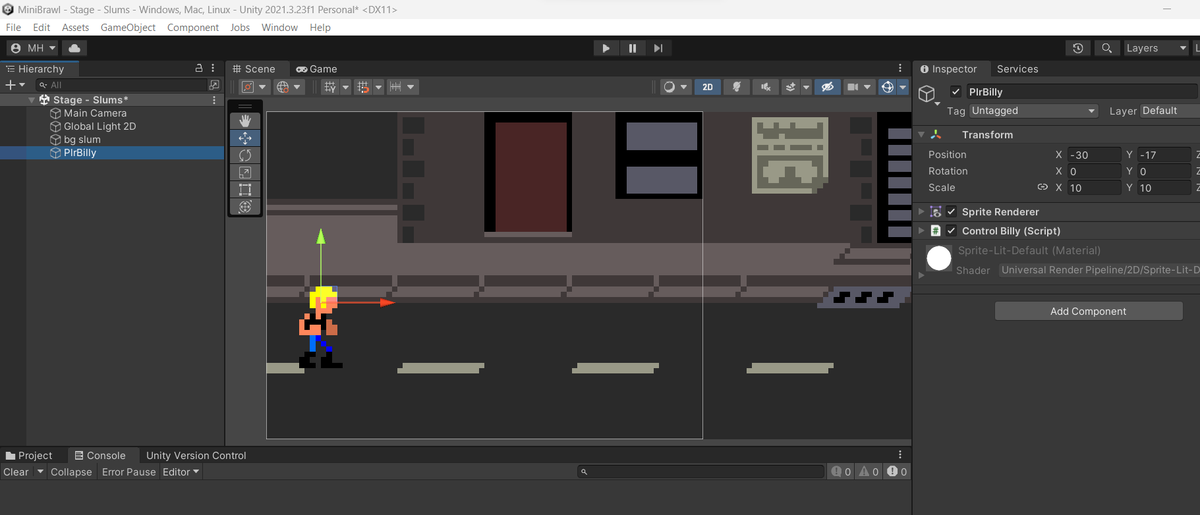The image size is (1200, 515).
Task: Click the gizmos toggle icon
Action: click(x=889, y=87)
